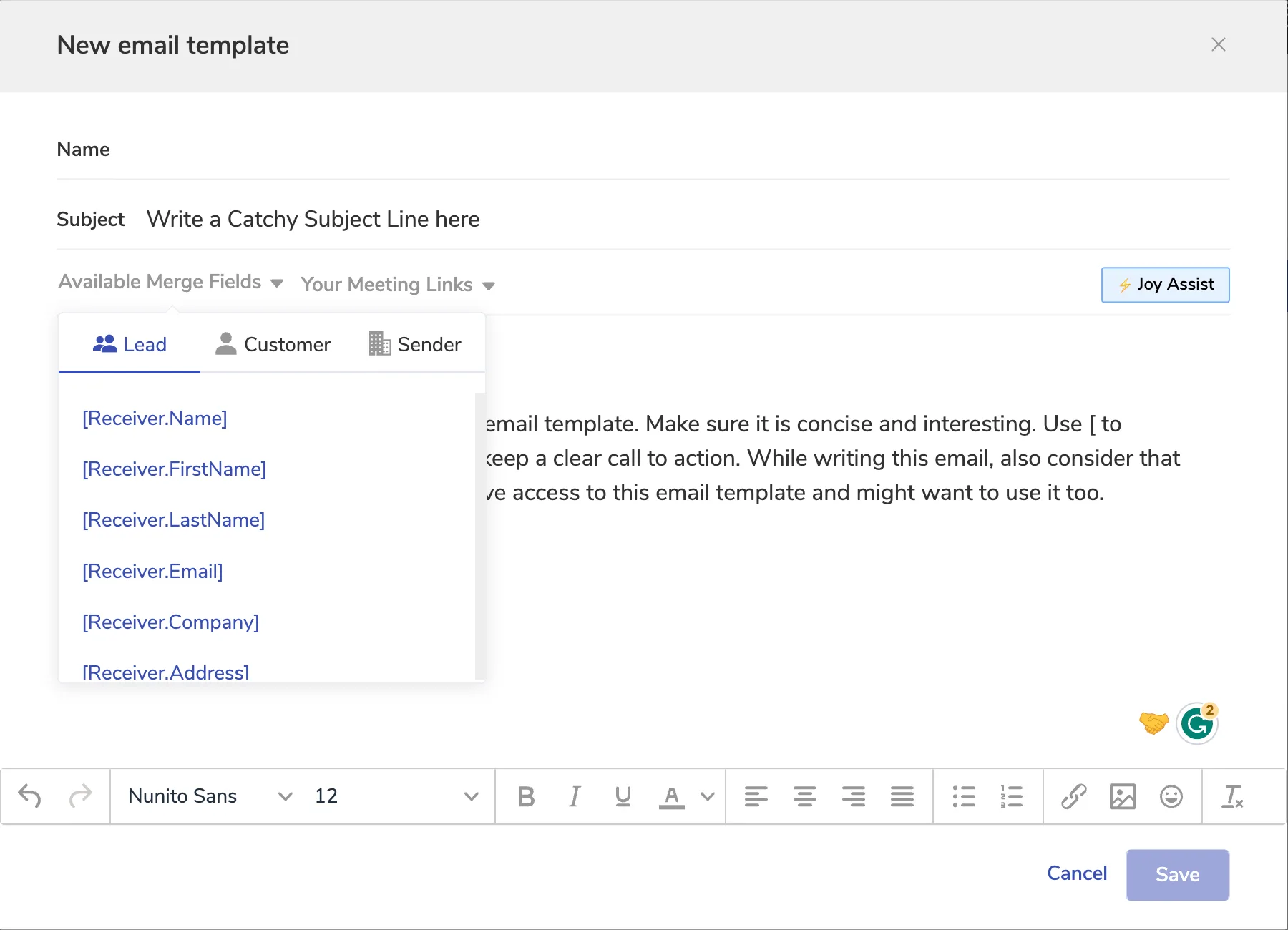Insert a bulleted list
The height and width of the screenshot is (930, 1288).
[964, 796]
